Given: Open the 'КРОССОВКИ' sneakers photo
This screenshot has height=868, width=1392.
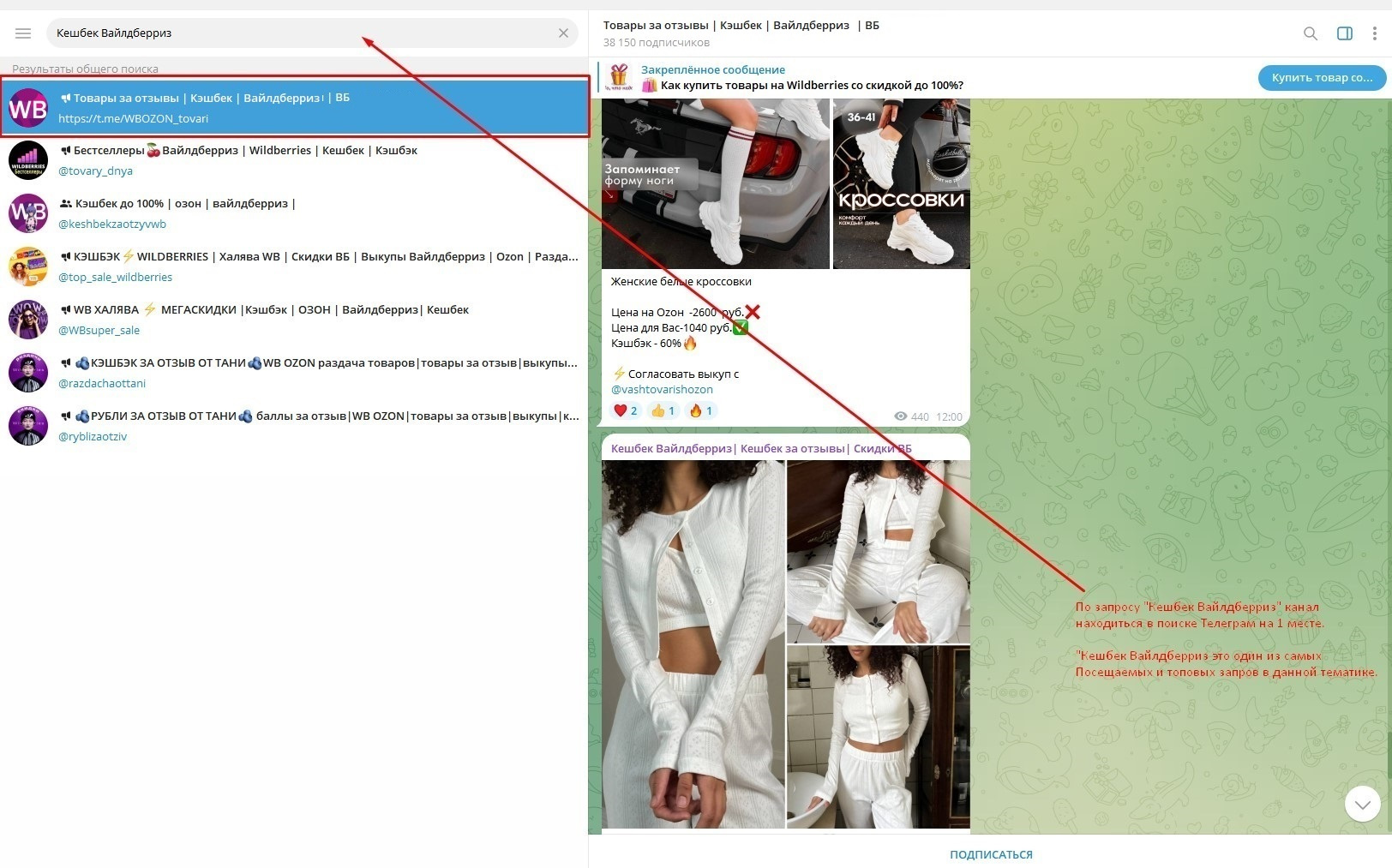Looking at the screenshot, I should [902, 183].
